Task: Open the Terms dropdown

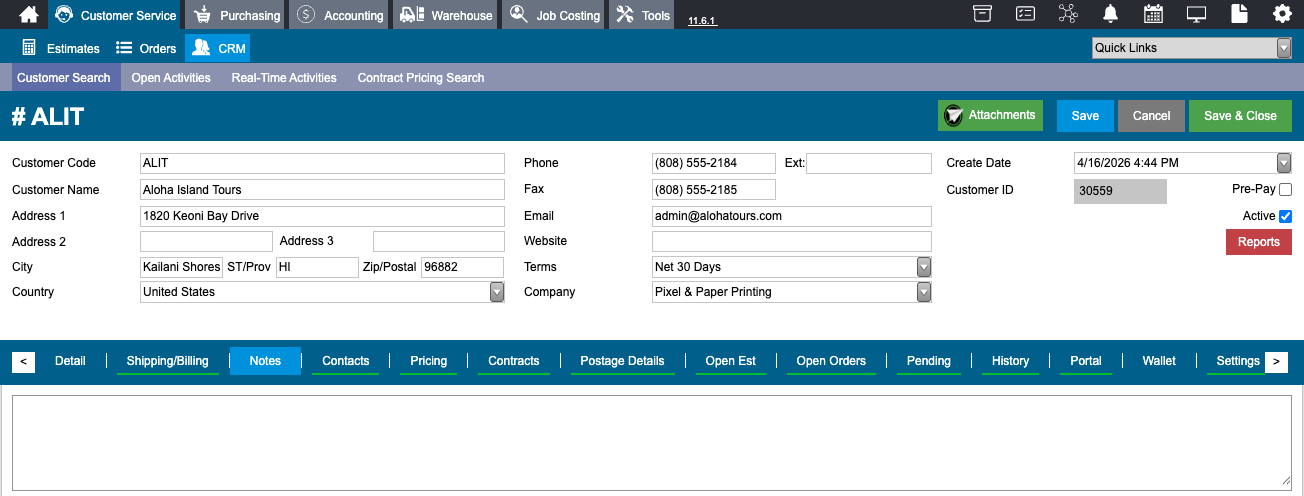Action: point(924,267)
